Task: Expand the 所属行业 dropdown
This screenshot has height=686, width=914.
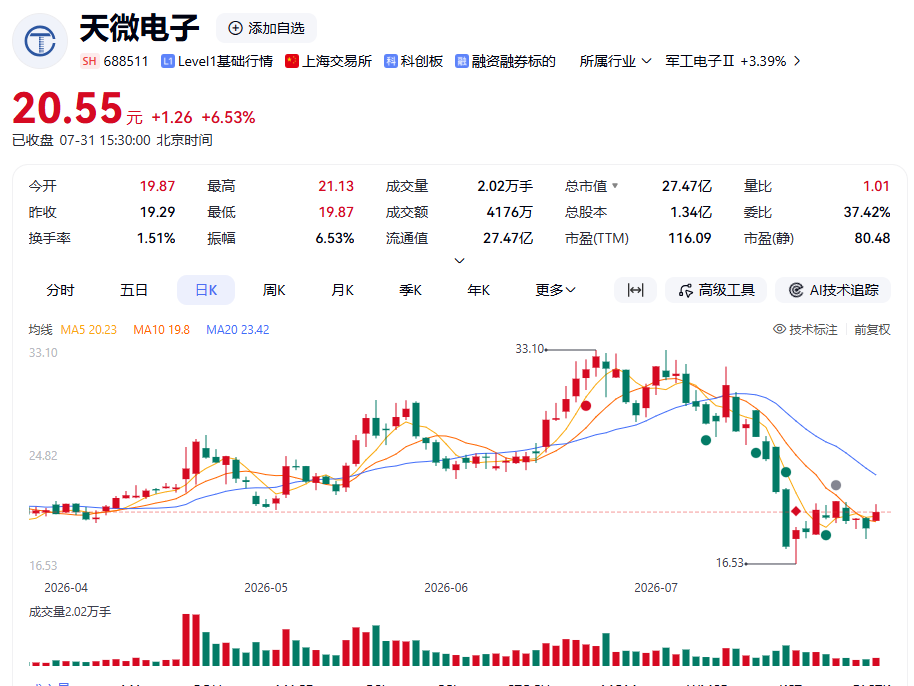Action: pos(615,61)
